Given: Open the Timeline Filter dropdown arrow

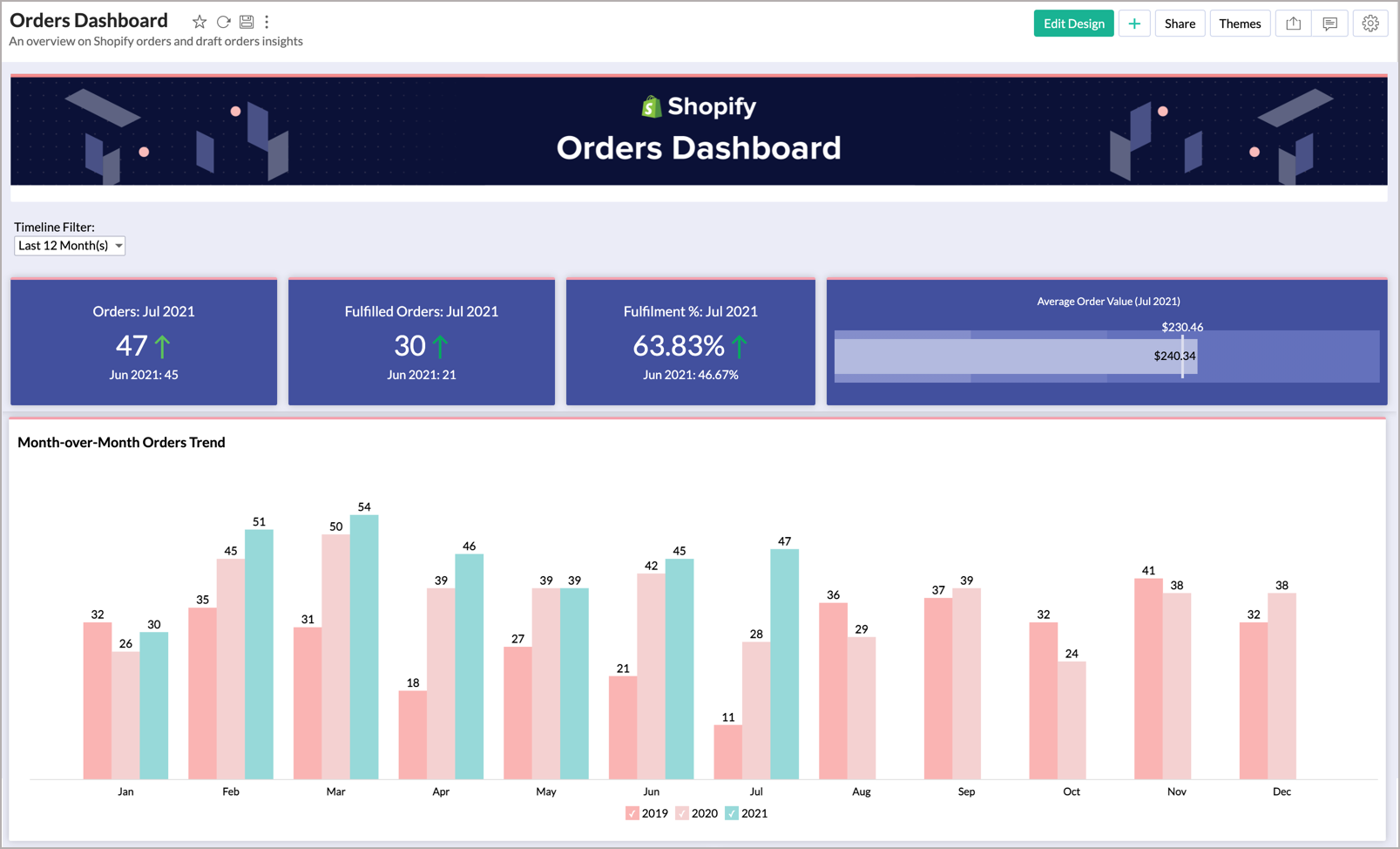Looking at the screenshot, I should (117, 245).
